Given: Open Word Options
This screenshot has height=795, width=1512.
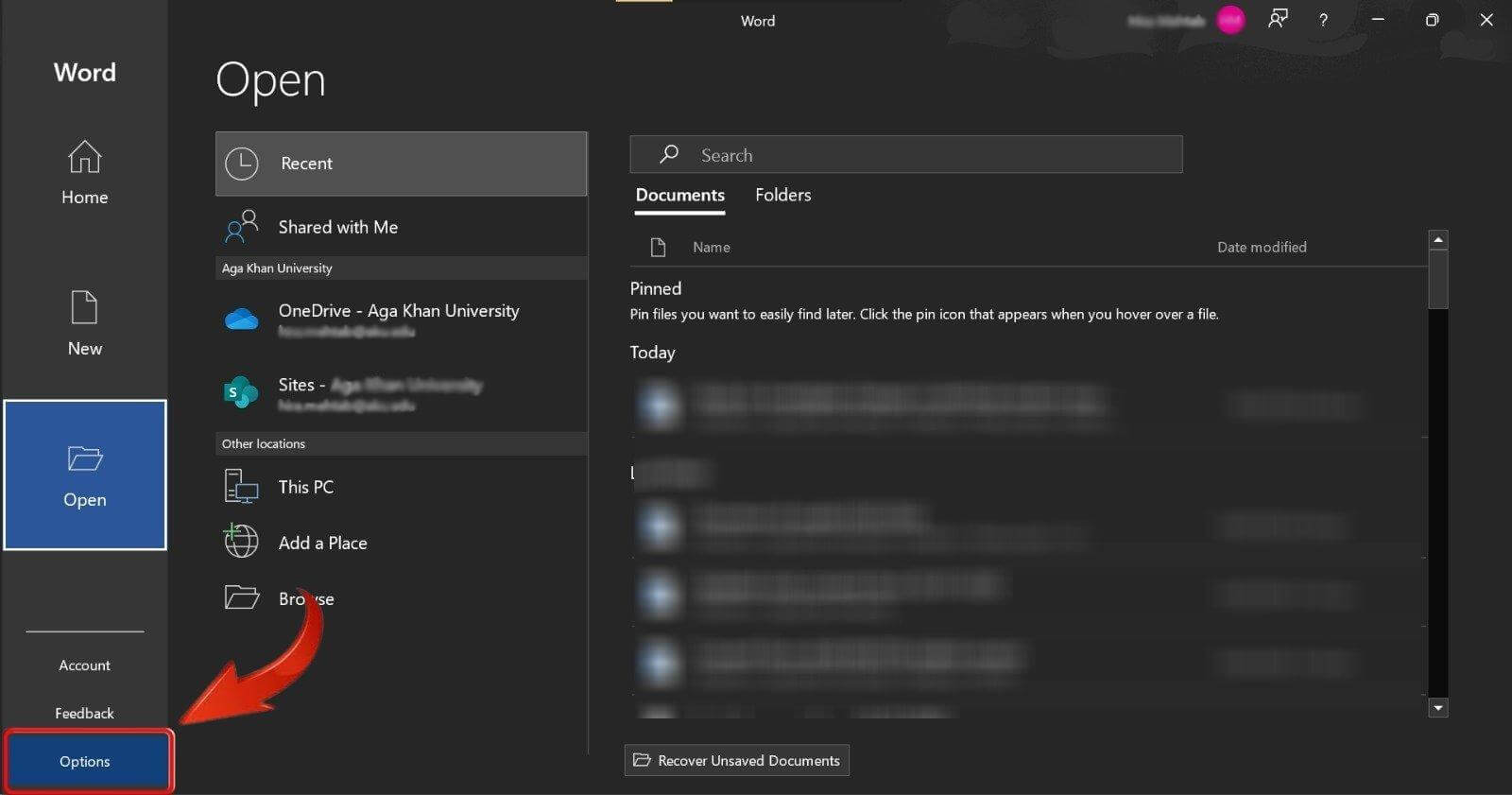Looking at the screenshot, I should click(x=88, y=761).
